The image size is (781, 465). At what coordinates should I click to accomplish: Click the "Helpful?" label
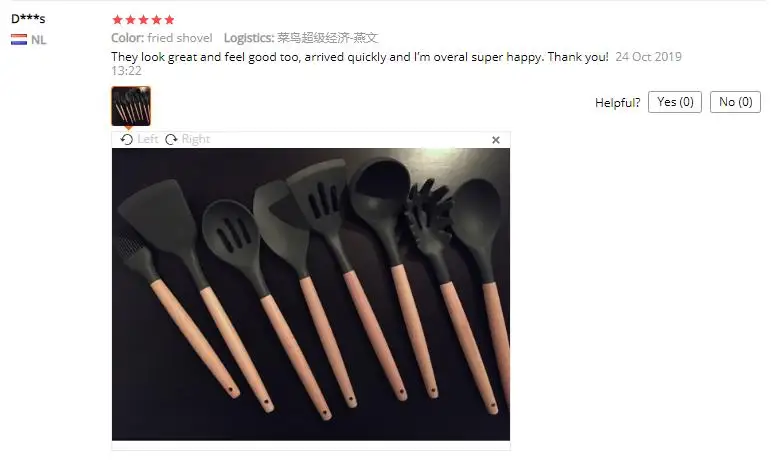coord(618,103)
